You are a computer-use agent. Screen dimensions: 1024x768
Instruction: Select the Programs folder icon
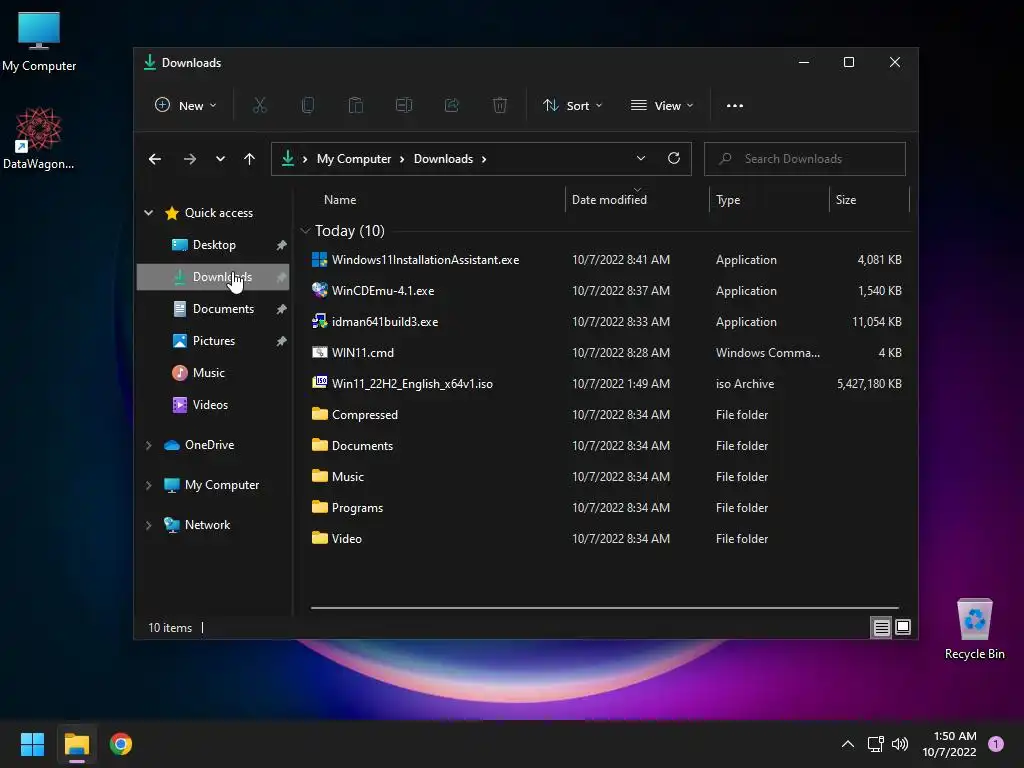pos(319,507)
